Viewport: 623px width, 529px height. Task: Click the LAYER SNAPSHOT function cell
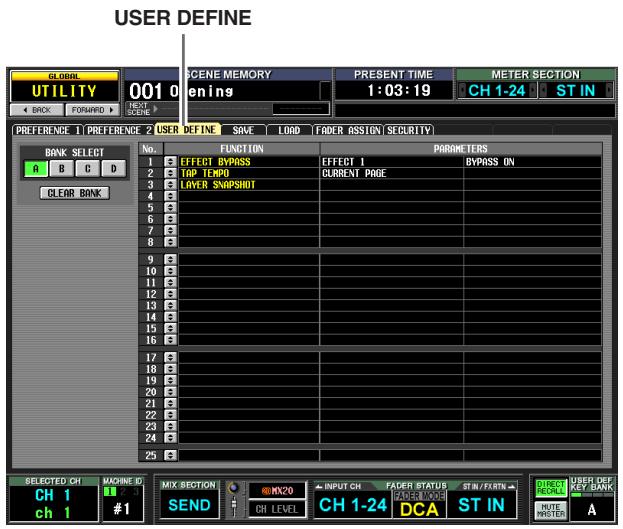pyautogui.click(x=249, y=185)
